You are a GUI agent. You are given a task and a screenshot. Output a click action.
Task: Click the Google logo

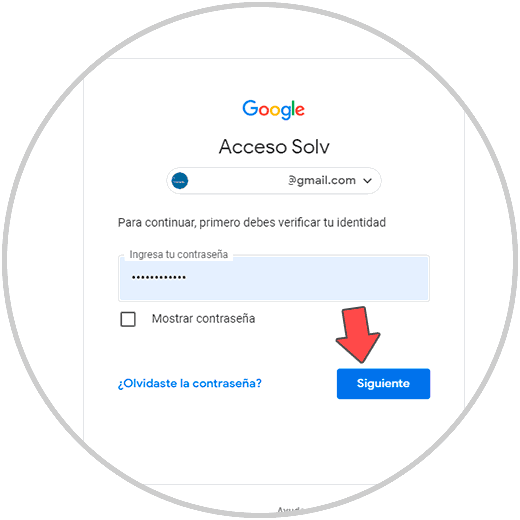[273, 109]
